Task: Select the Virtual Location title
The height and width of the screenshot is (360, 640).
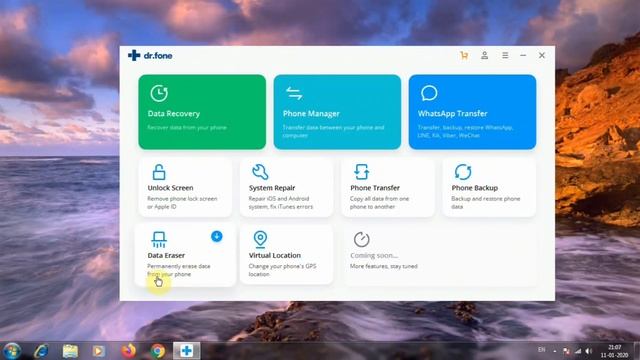Action: [x=275, y=255]
